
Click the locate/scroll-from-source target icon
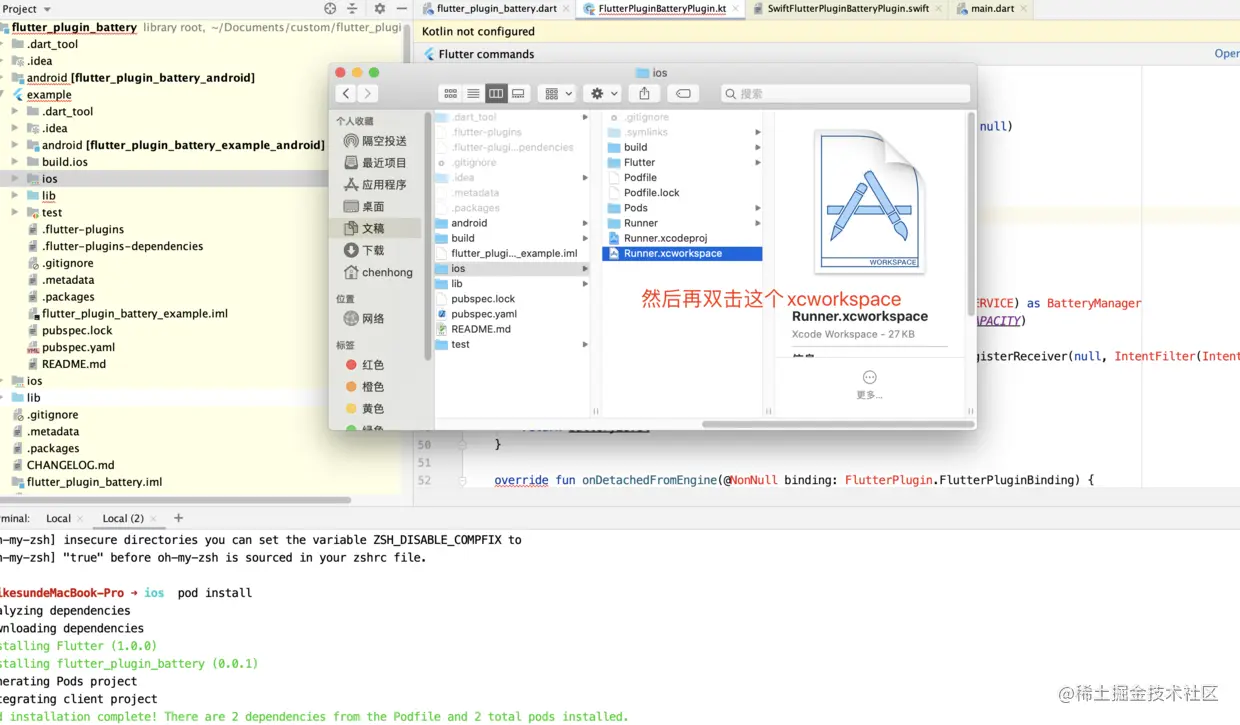pyautogui.click(x=330, y=9)
